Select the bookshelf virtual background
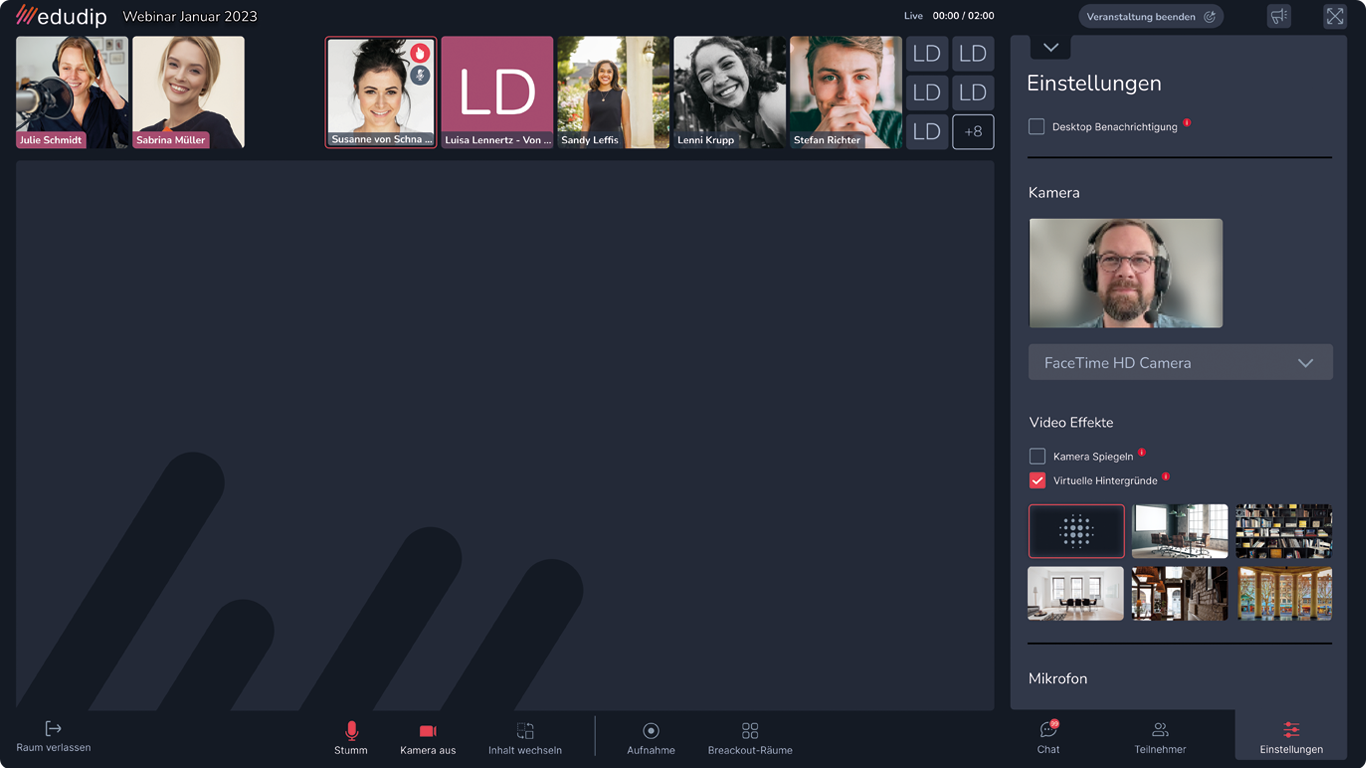 [x=1283, y=531]
